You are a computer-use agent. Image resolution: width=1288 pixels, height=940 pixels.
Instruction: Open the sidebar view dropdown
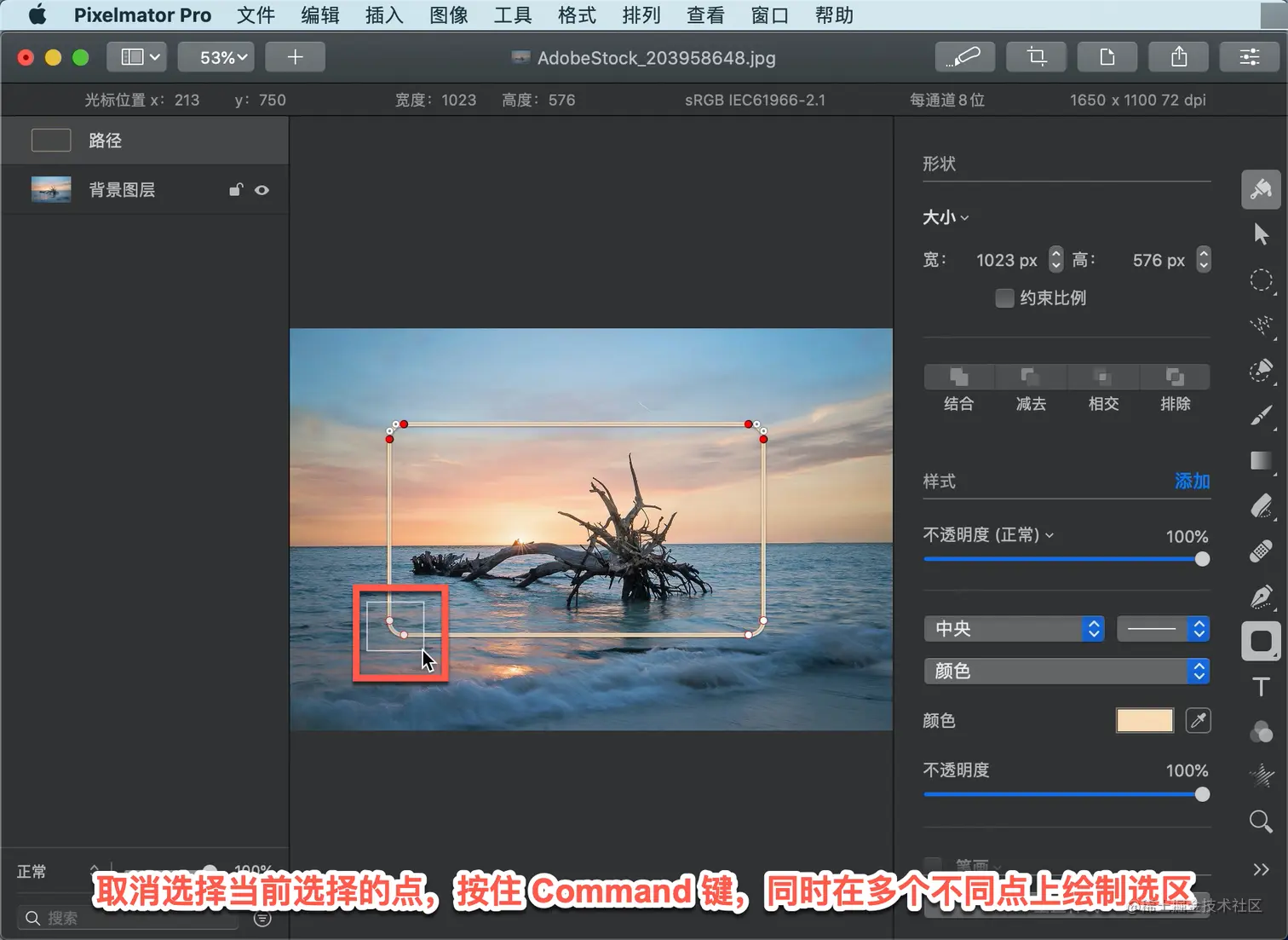[137, 57]
